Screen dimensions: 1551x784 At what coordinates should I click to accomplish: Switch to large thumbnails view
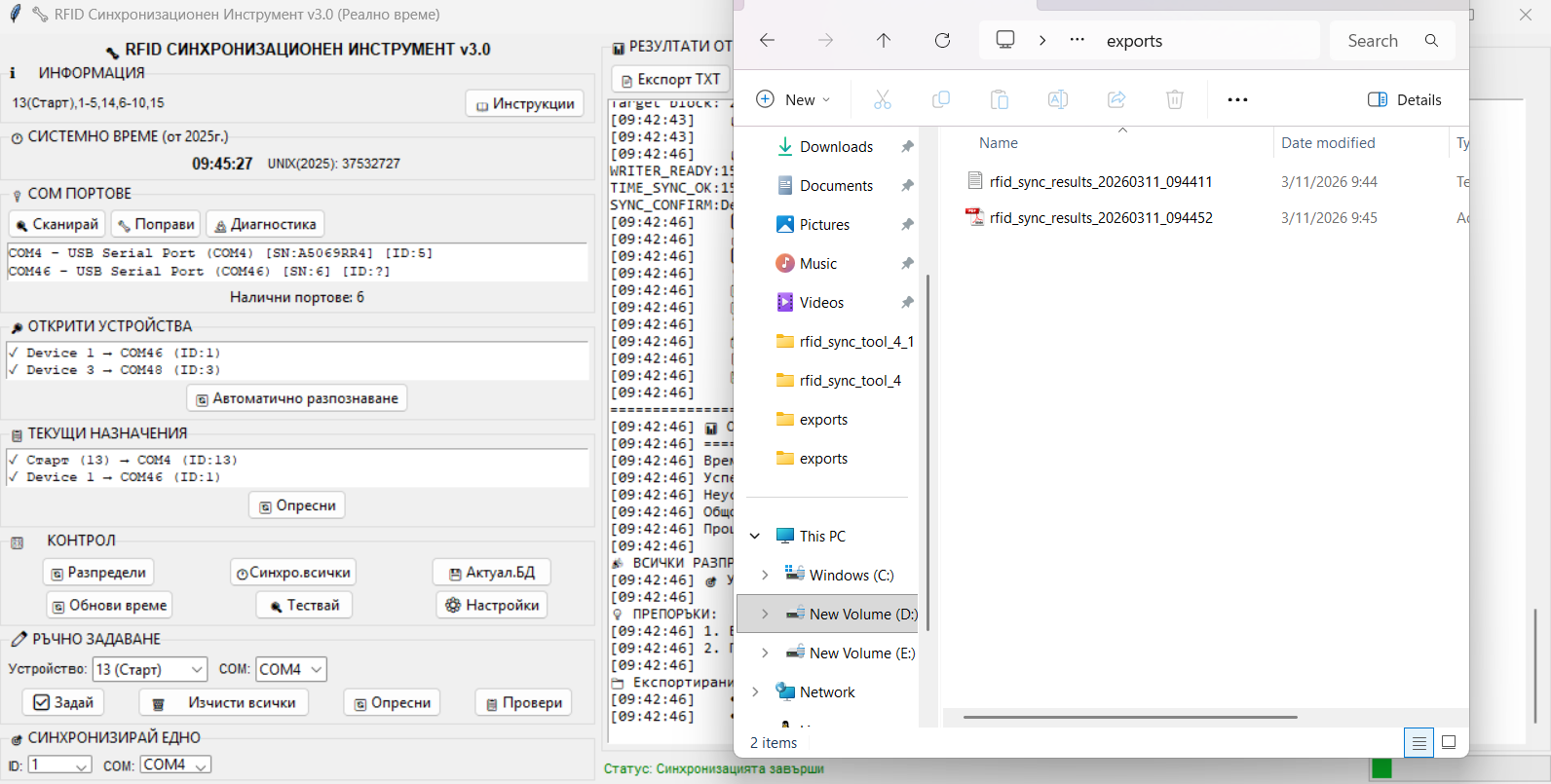point(1449,742)
